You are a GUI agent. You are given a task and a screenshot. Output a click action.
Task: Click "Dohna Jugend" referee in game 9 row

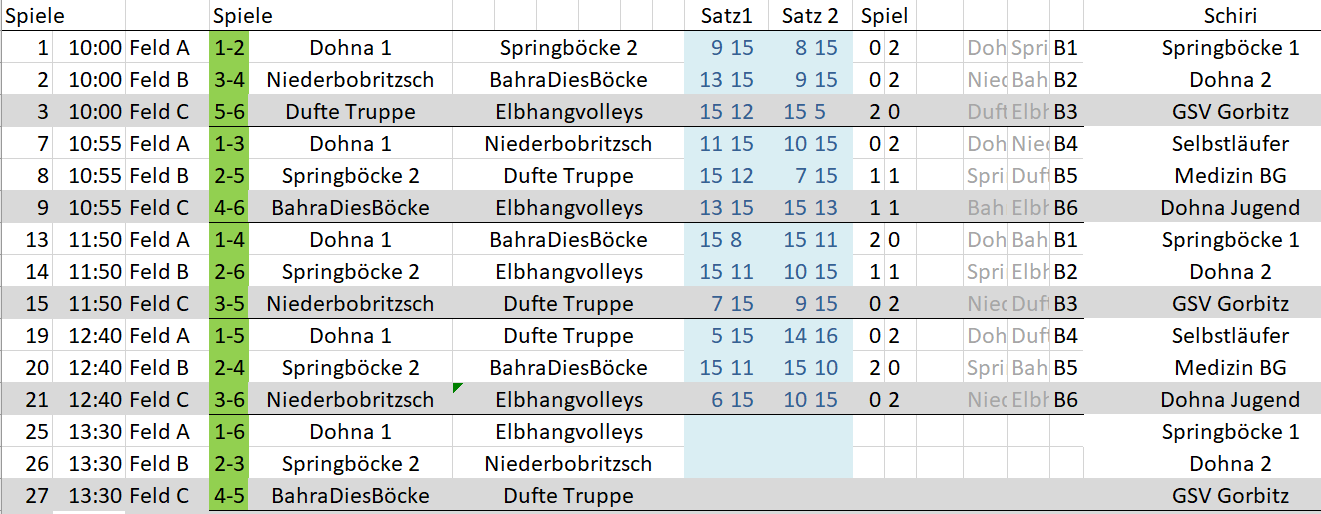[x=1230, y=208]
